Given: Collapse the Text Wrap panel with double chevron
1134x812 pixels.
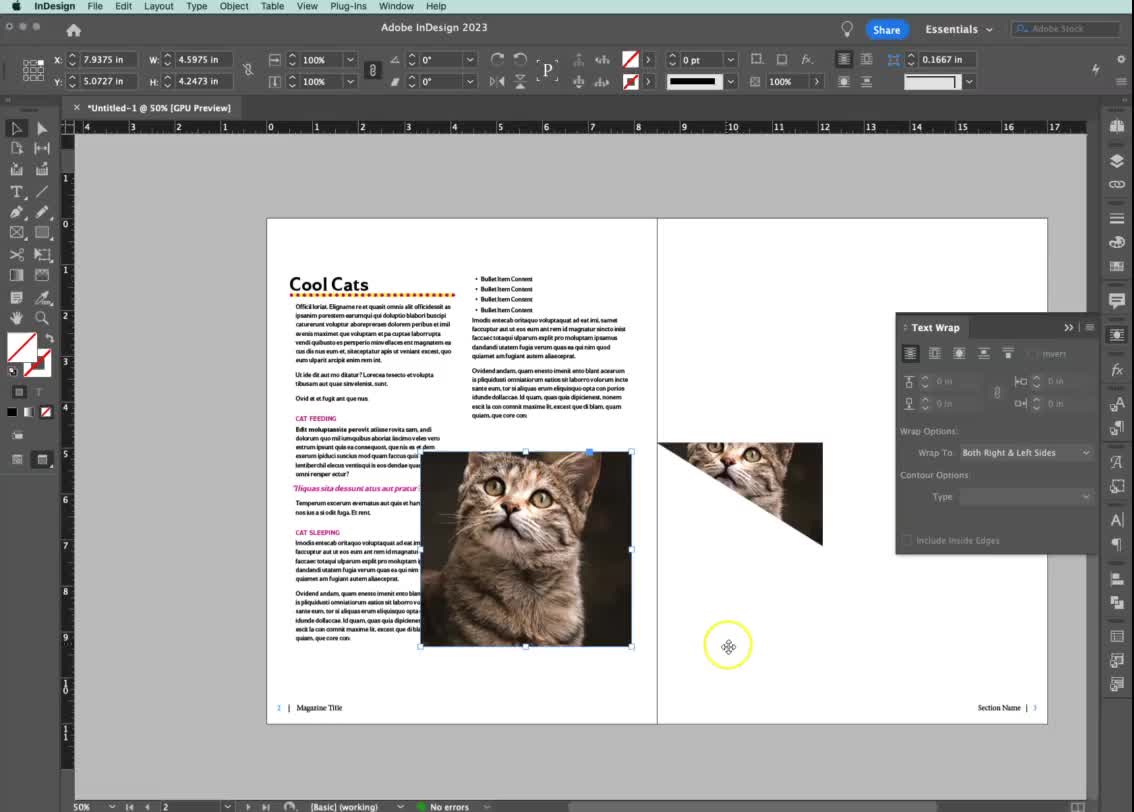Looking at the screenshot, I should 1070,327.
